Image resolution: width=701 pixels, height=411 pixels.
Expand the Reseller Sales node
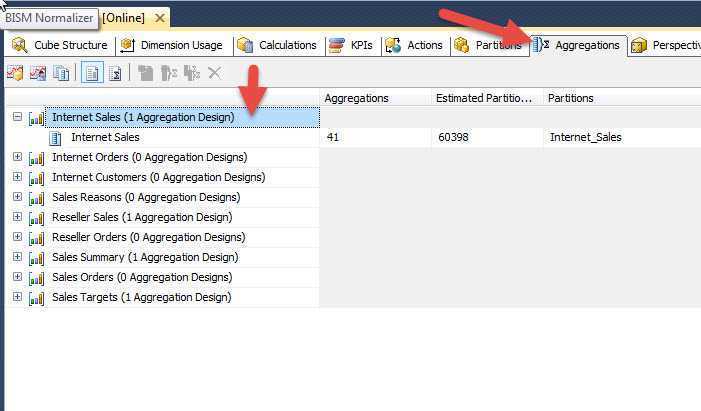tap(17, 216)
